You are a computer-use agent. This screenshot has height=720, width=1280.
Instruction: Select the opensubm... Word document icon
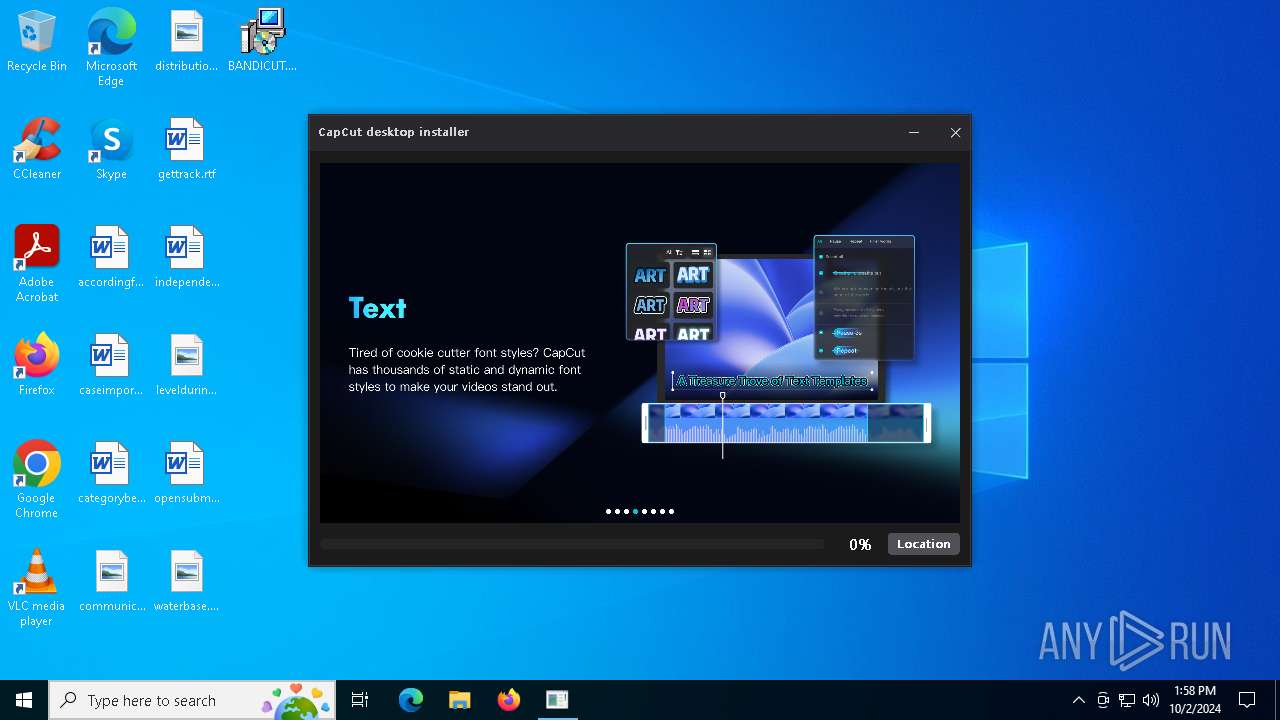[x=186, y=474]
